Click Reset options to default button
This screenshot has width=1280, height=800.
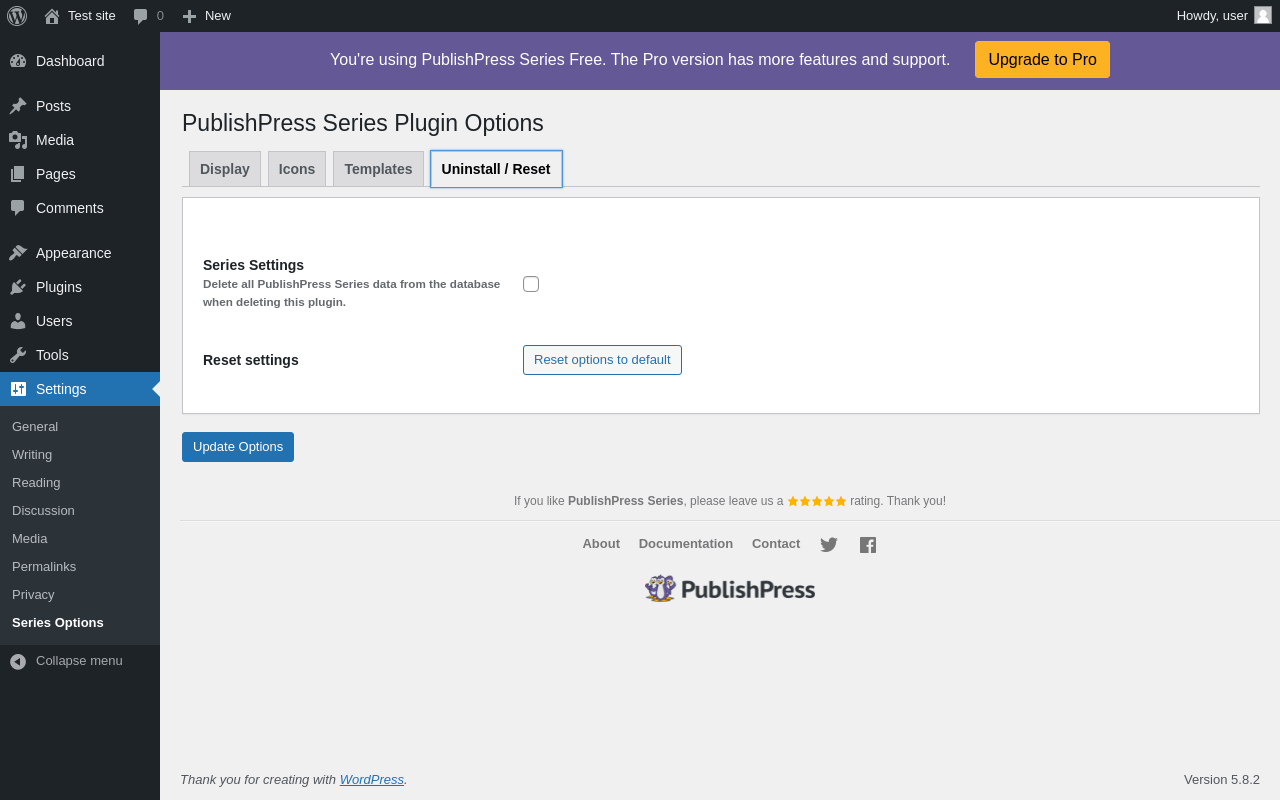[602, 360]
